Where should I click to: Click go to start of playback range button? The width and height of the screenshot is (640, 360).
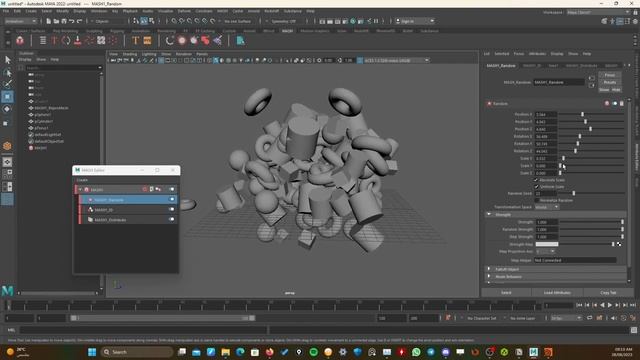(579, 305)
